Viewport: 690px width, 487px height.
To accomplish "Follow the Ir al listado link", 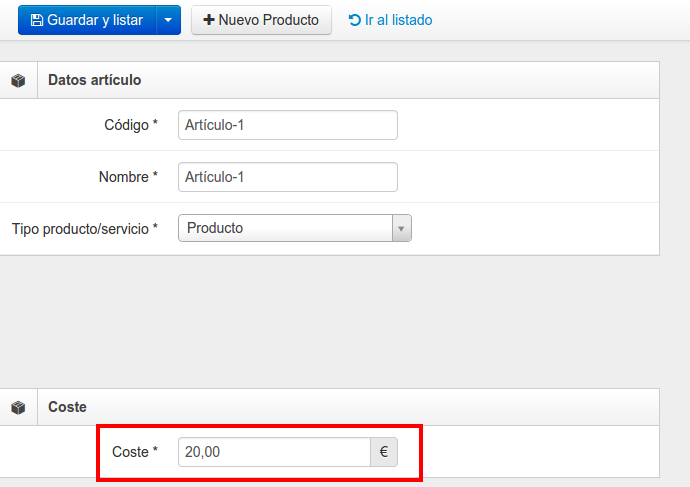I will pyautogui.click(x=390, y=20).
